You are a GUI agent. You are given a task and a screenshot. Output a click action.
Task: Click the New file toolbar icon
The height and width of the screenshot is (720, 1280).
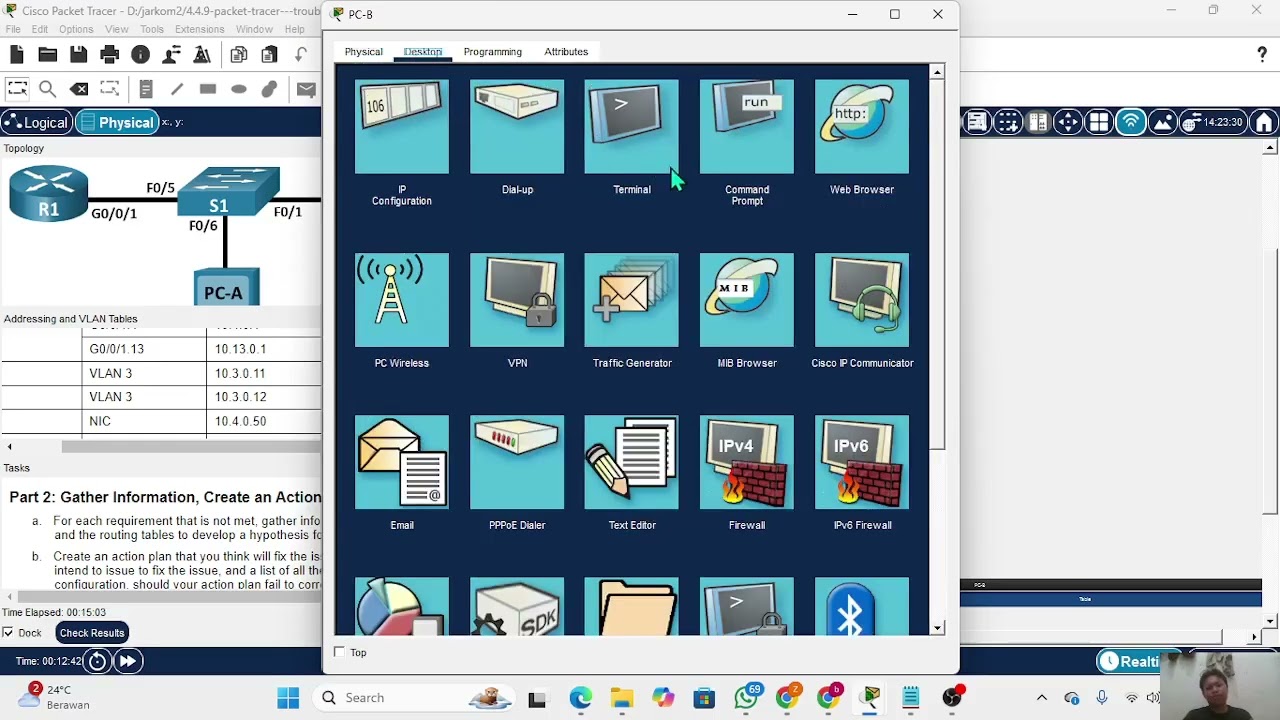17,55
